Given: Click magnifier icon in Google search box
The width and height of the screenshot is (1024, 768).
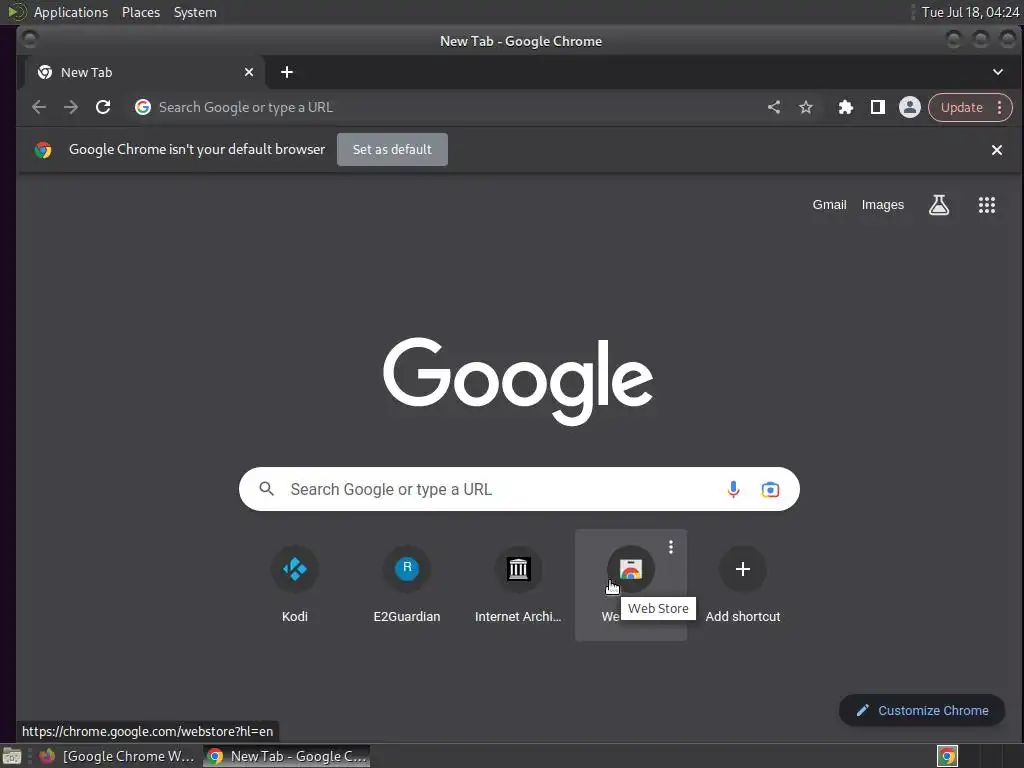Looking at the screenshot, I should click(x=266, y=488).
